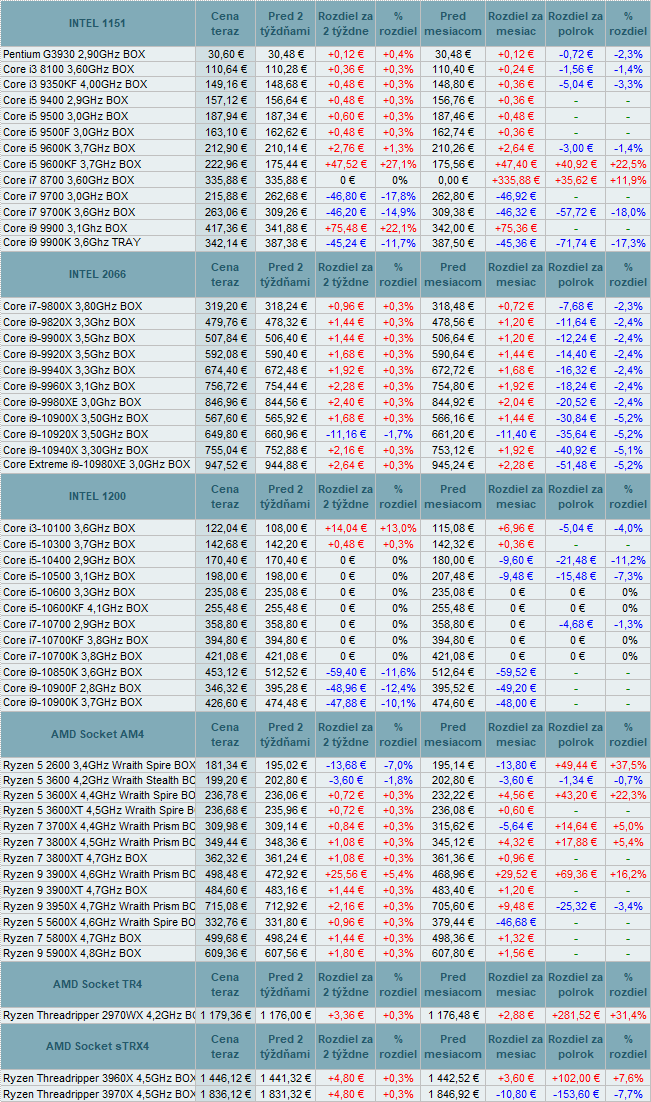Select the INTEL 1151 section header

(97, 23)
